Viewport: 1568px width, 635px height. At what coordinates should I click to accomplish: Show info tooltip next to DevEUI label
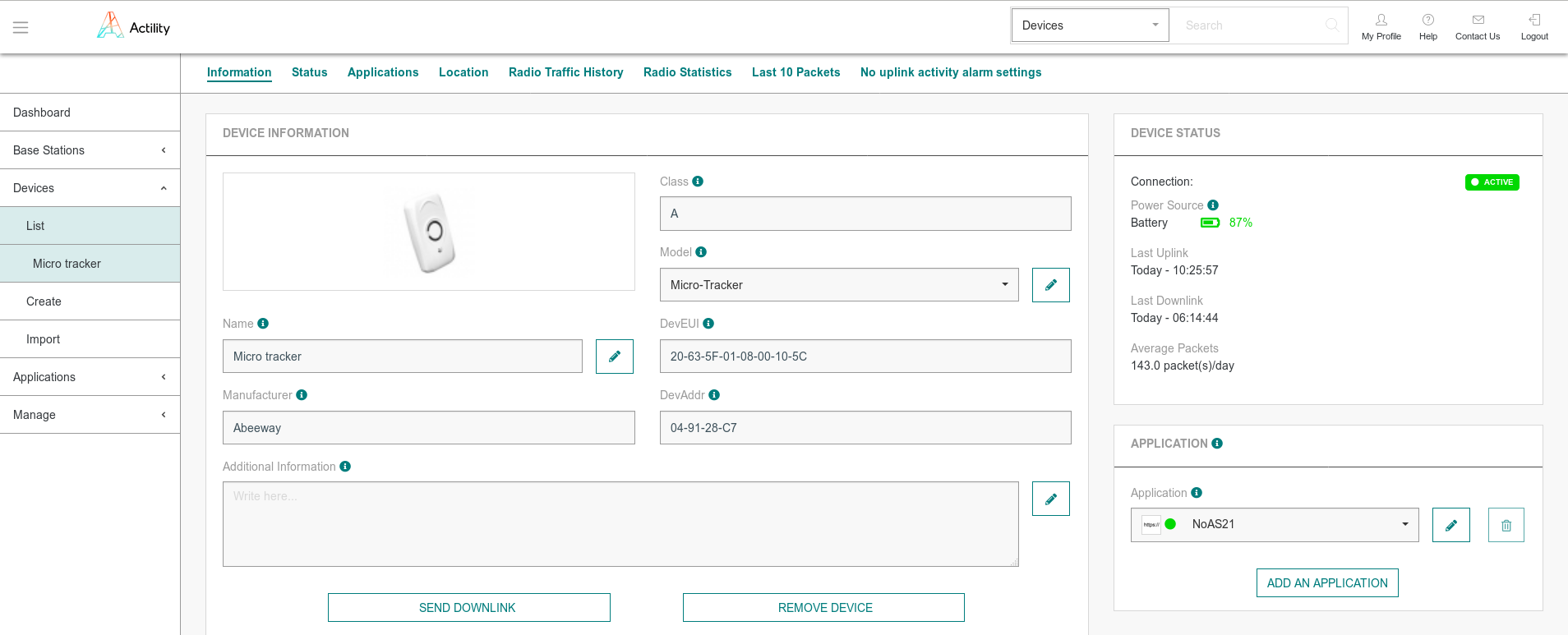(708, 324)
